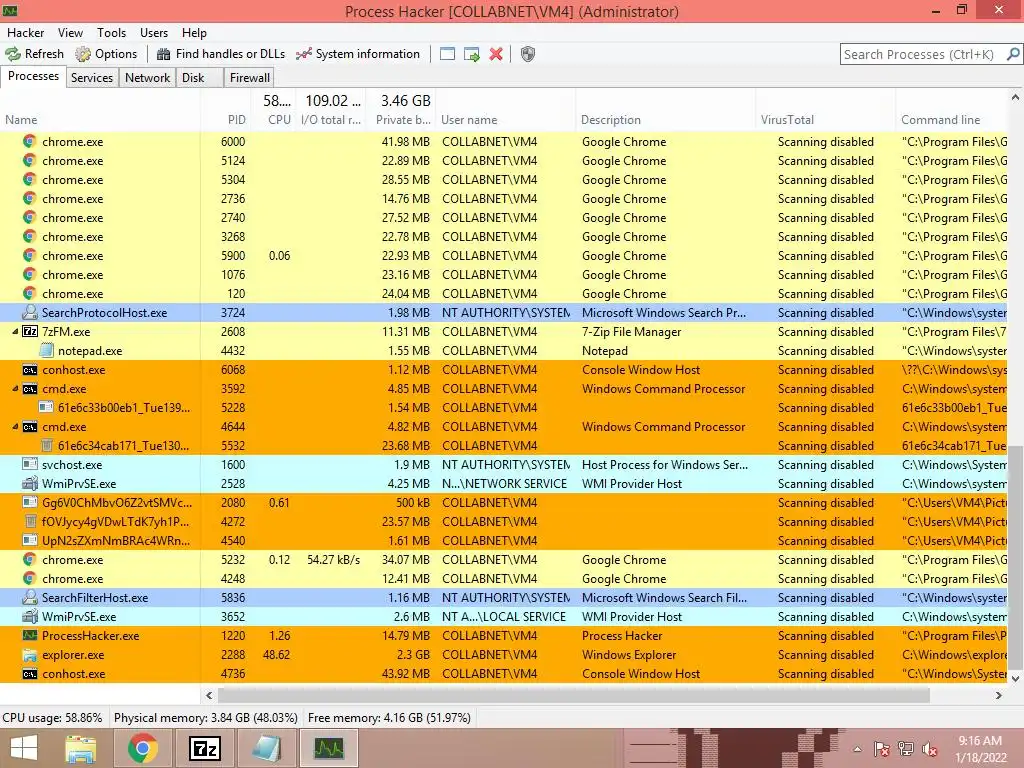Open Google Chrome from the taskbar
This screenshot has height=768, width=1024.
(142, 748)
